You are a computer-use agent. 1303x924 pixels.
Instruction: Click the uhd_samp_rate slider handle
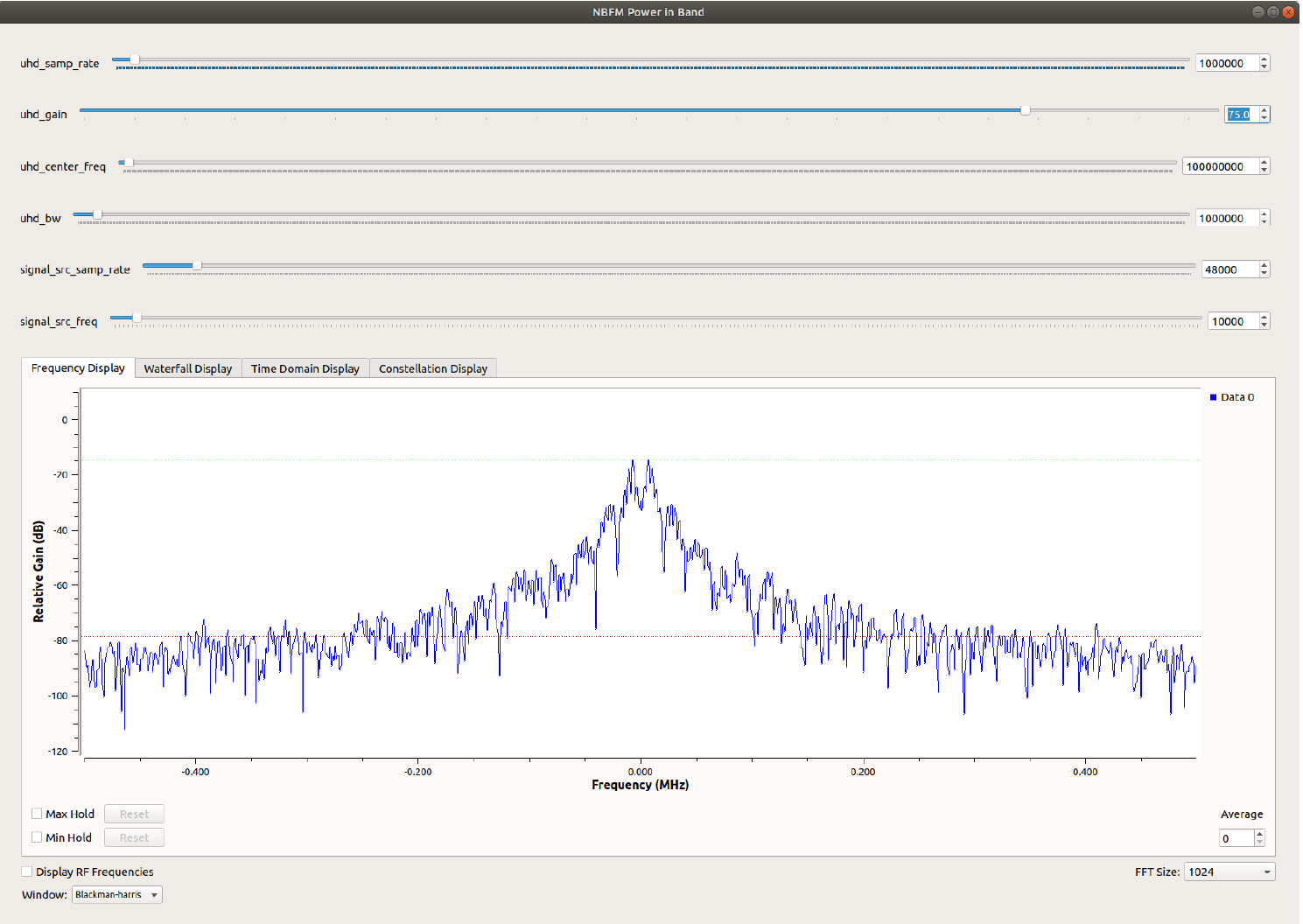(135, 59)
